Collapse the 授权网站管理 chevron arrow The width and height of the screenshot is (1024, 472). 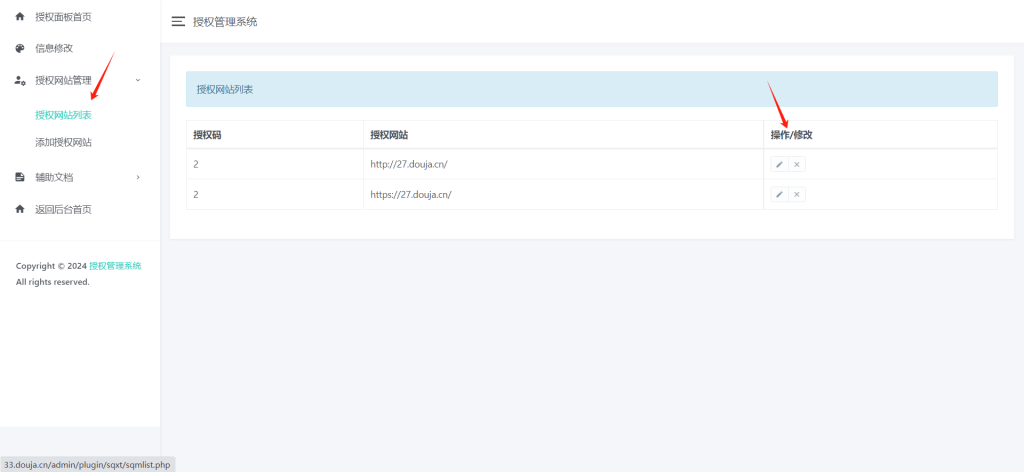click(138, 80)
